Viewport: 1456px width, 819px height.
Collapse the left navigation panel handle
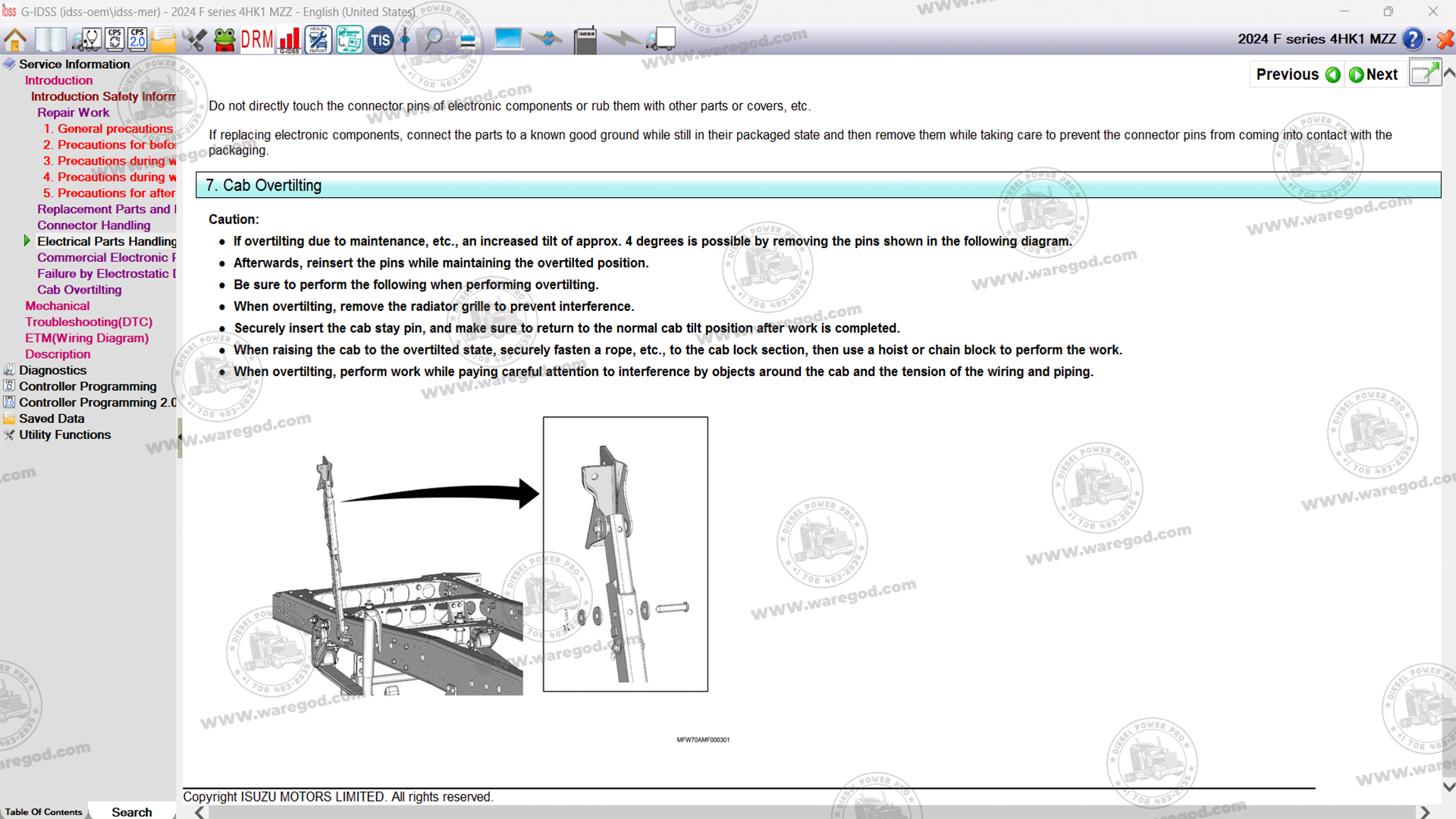click(x=180, y=438)
